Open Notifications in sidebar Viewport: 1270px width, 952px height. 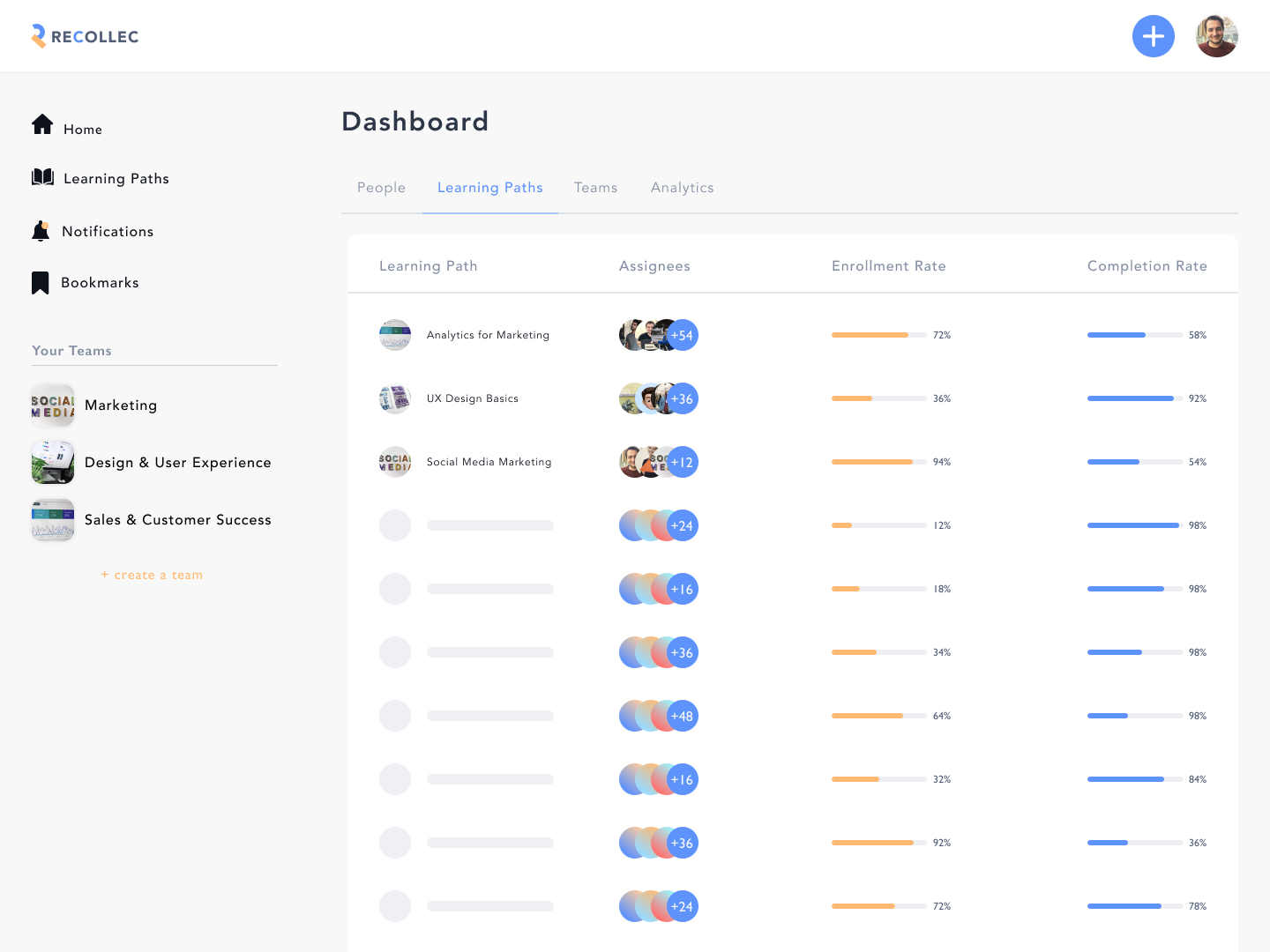(x=108, y=232)
